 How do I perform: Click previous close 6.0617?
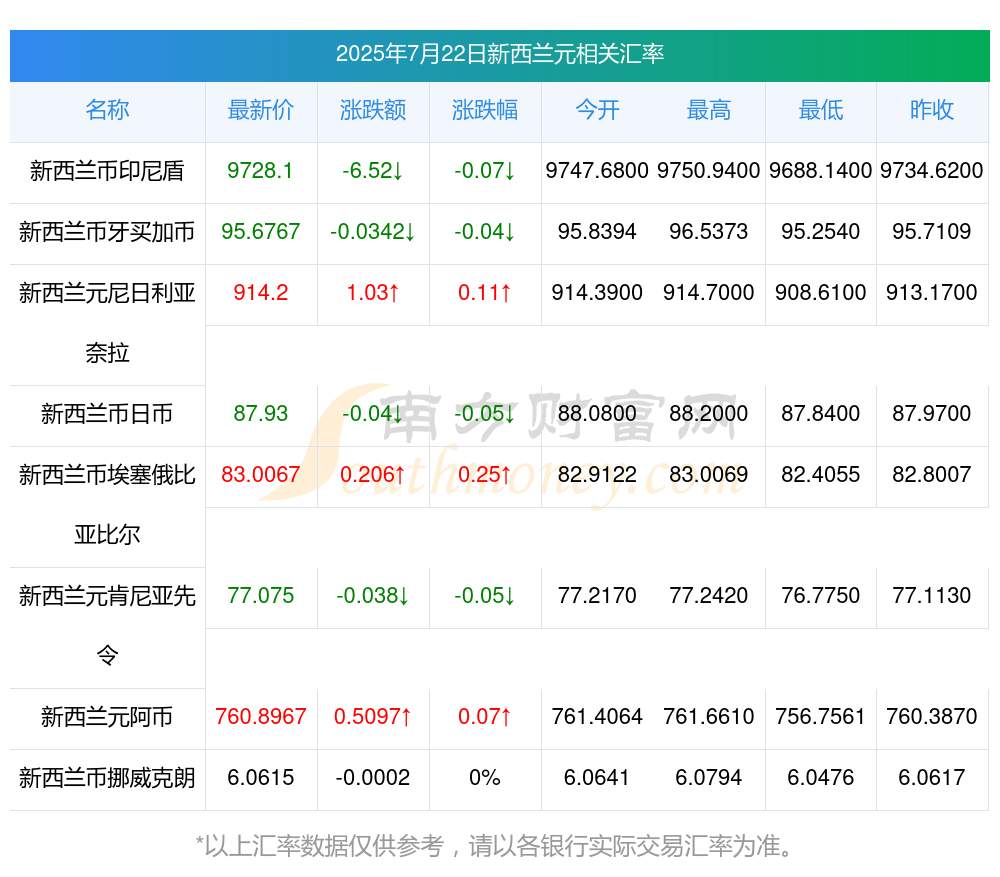click(x=932, y=778)
